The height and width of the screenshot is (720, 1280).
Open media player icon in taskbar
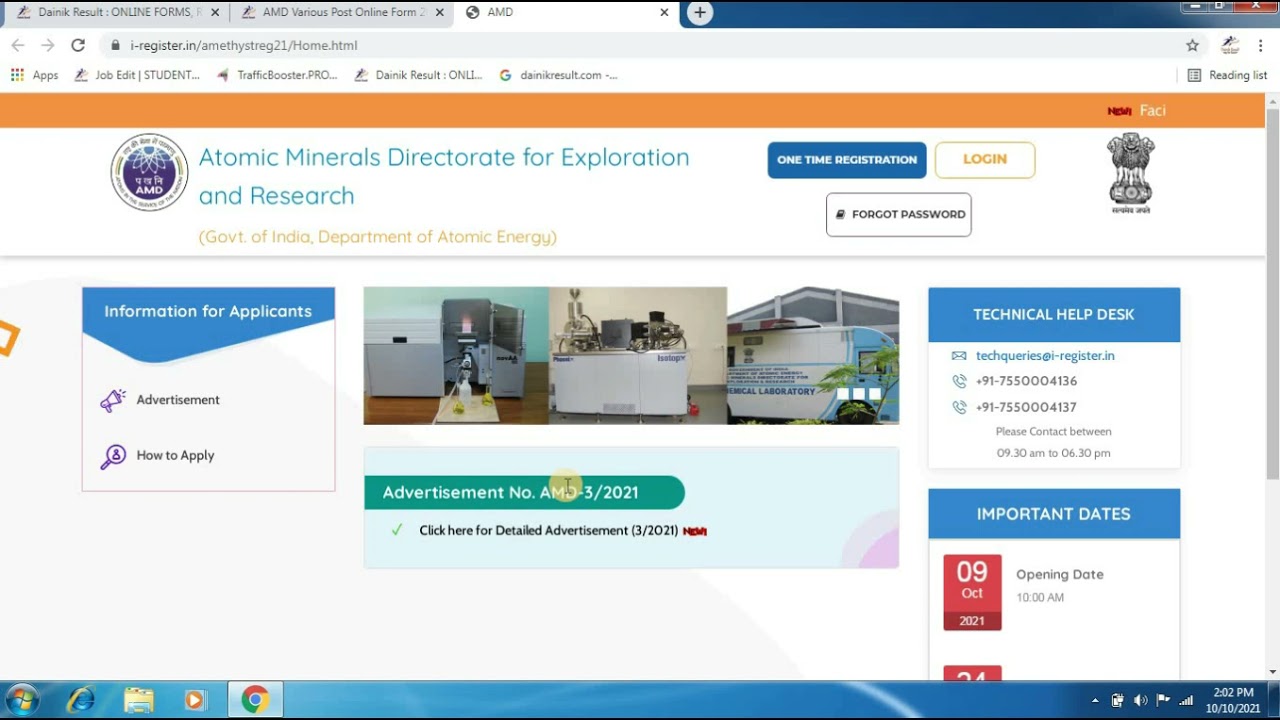195,700
